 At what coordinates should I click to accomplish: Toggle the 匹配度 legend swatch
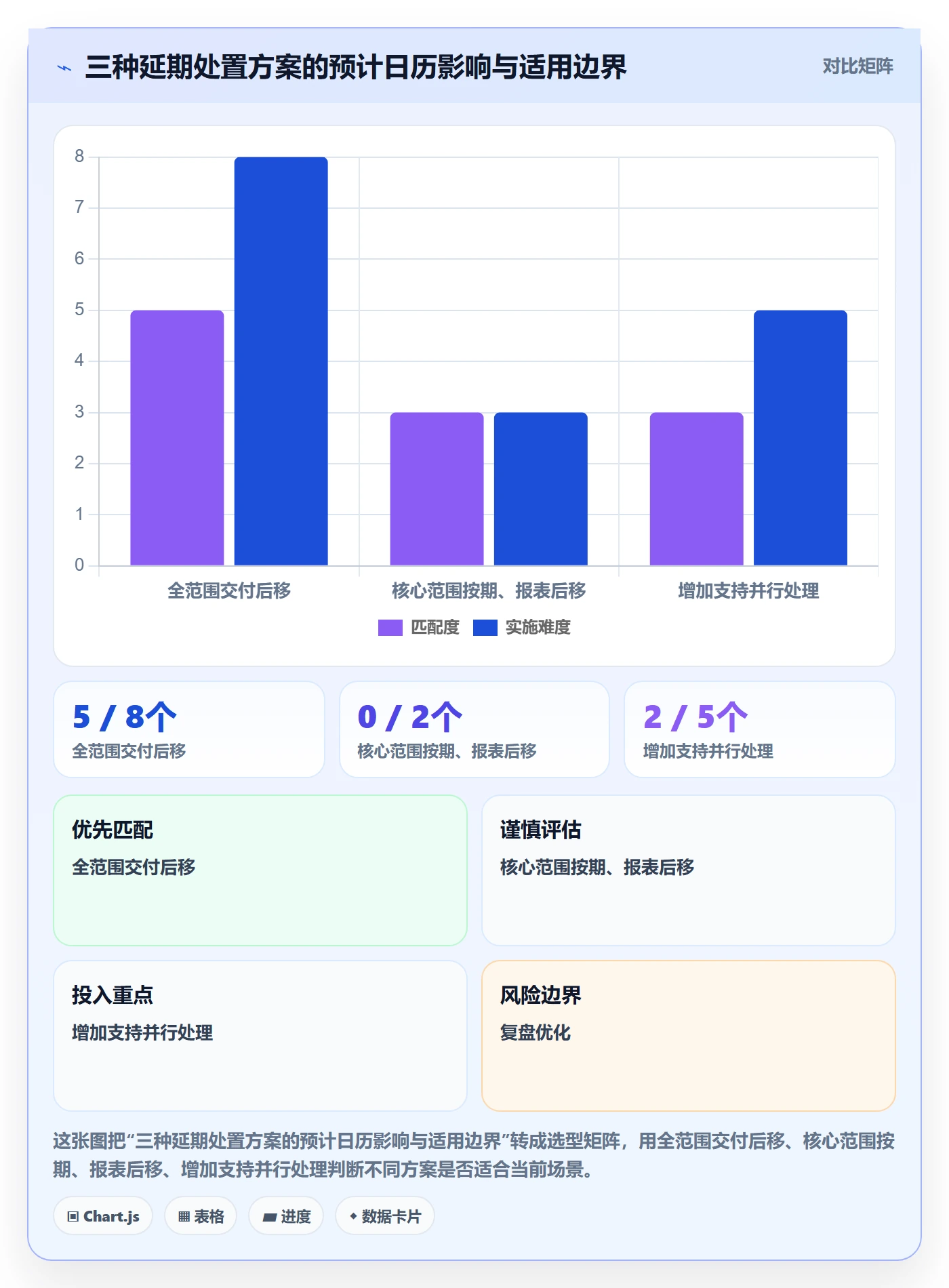(390, 628)
